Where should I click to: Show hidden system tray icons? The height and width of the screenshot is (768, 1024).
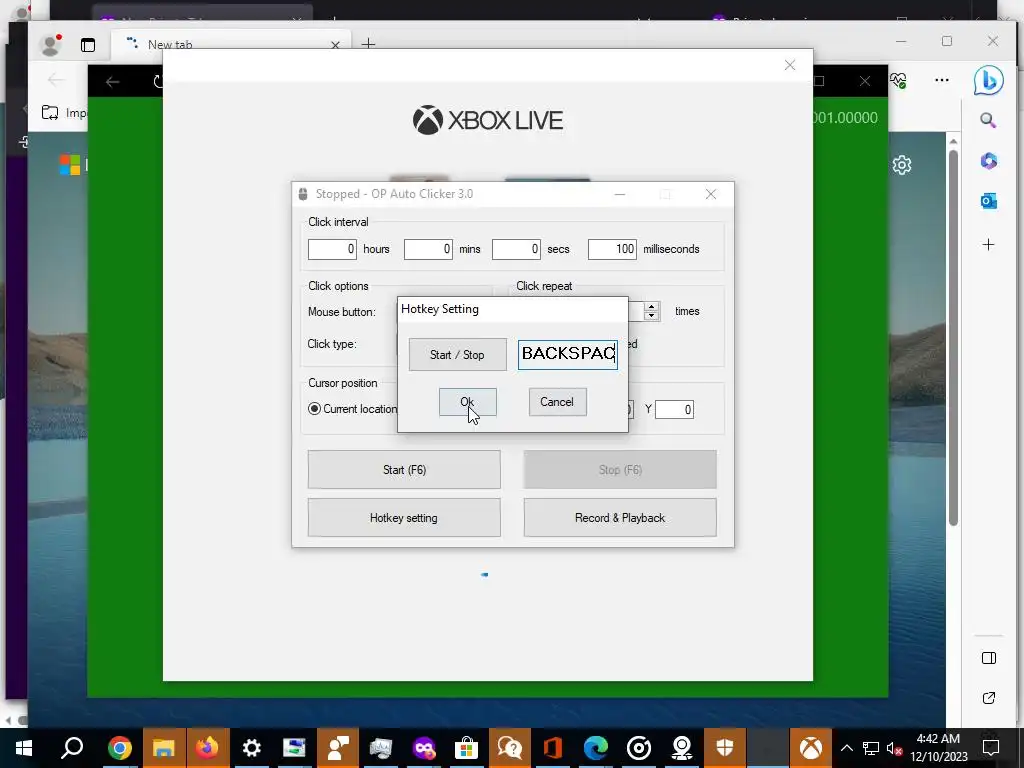click(846, 748)
